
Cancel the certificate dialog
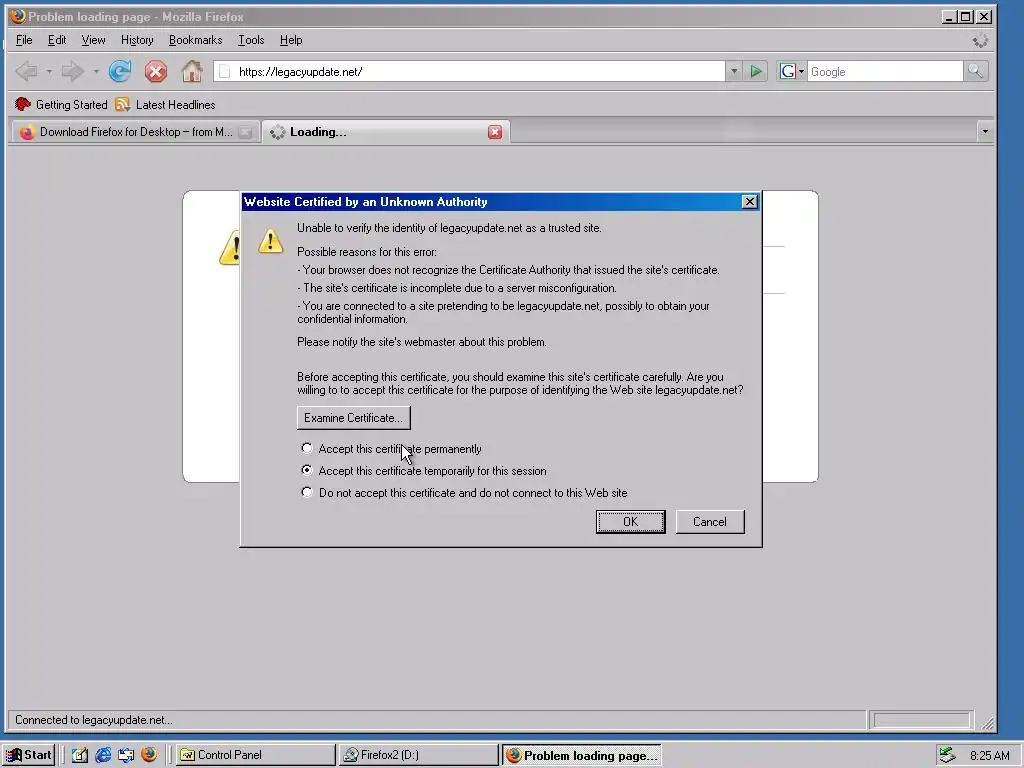pyautogui.click(x=710, y=522)
